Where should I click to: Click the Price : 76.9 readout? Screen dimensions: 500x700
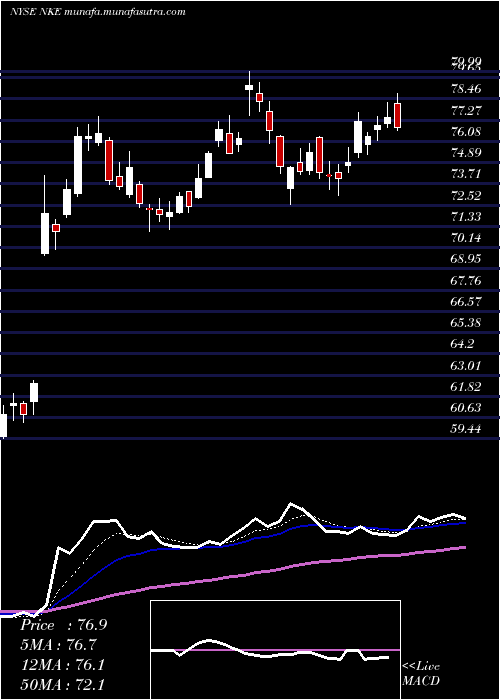coord(63,625)
